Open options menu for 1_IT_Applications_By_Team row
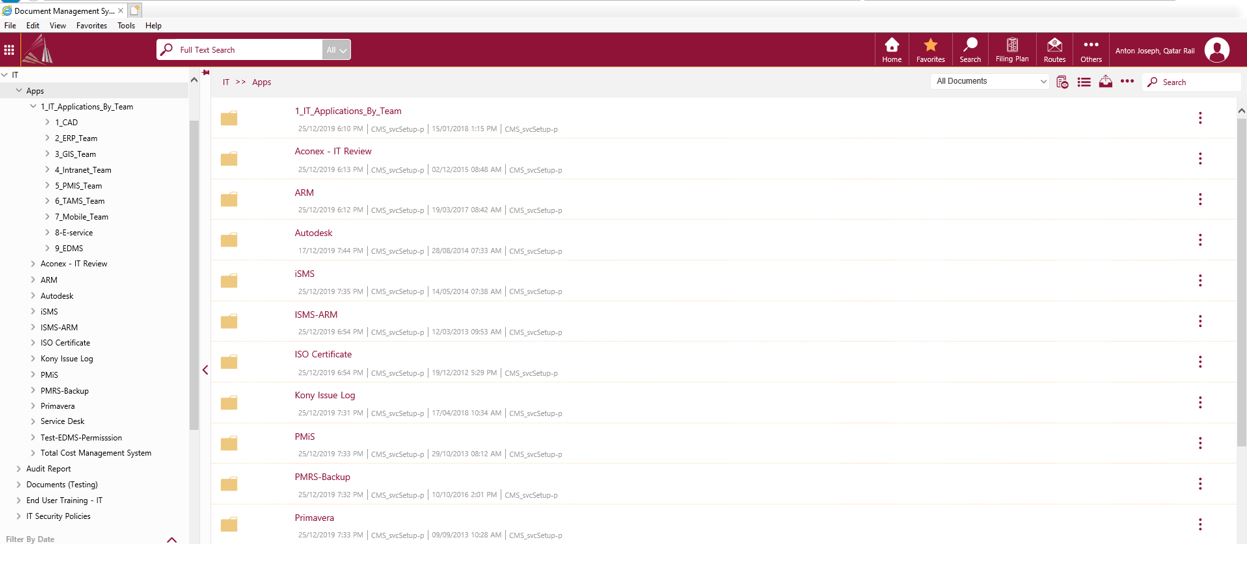Image resolution: width=1251 pixels, height=565 pixels. pyautogui.click(x=1200, y=118)
